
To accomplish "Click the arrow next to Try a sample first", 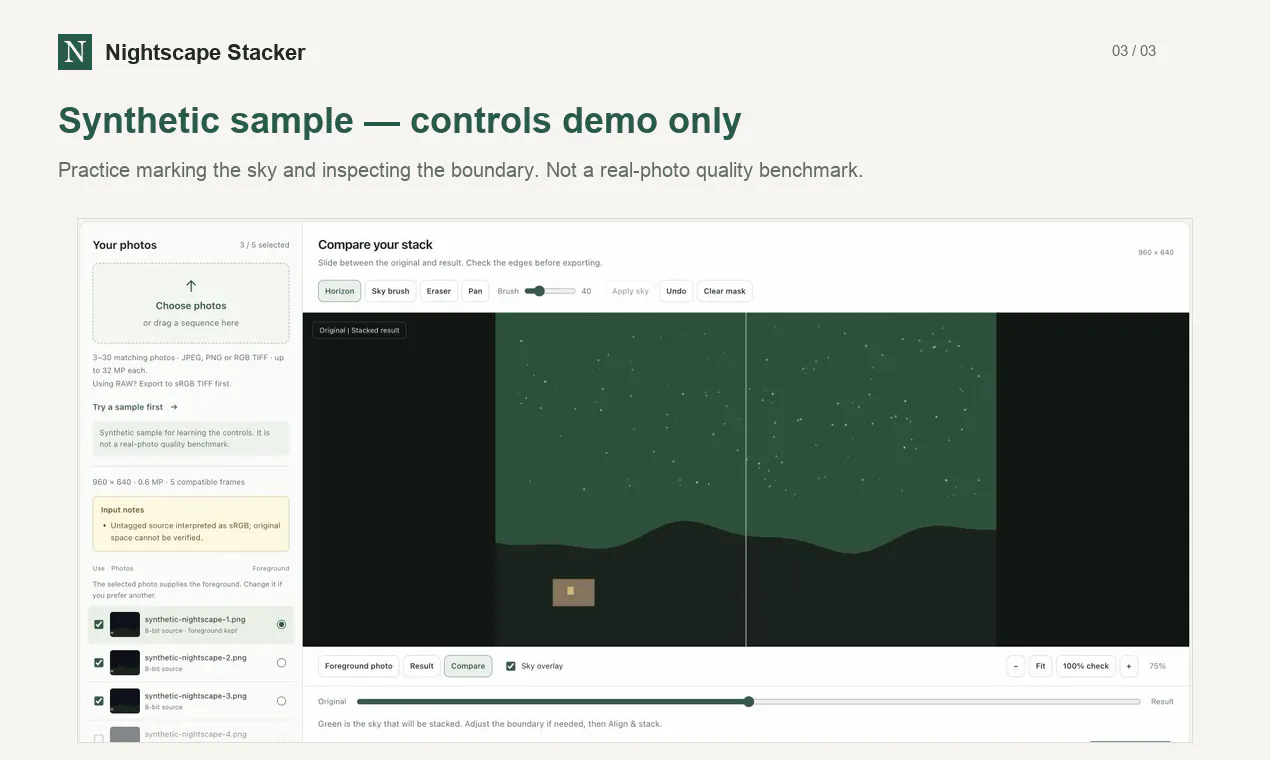I will pos(174,407).
